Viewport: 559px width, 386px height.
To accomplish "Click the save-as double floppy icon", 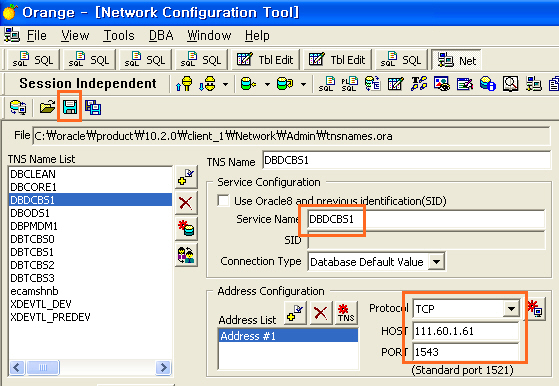I will tap(93, 107).
